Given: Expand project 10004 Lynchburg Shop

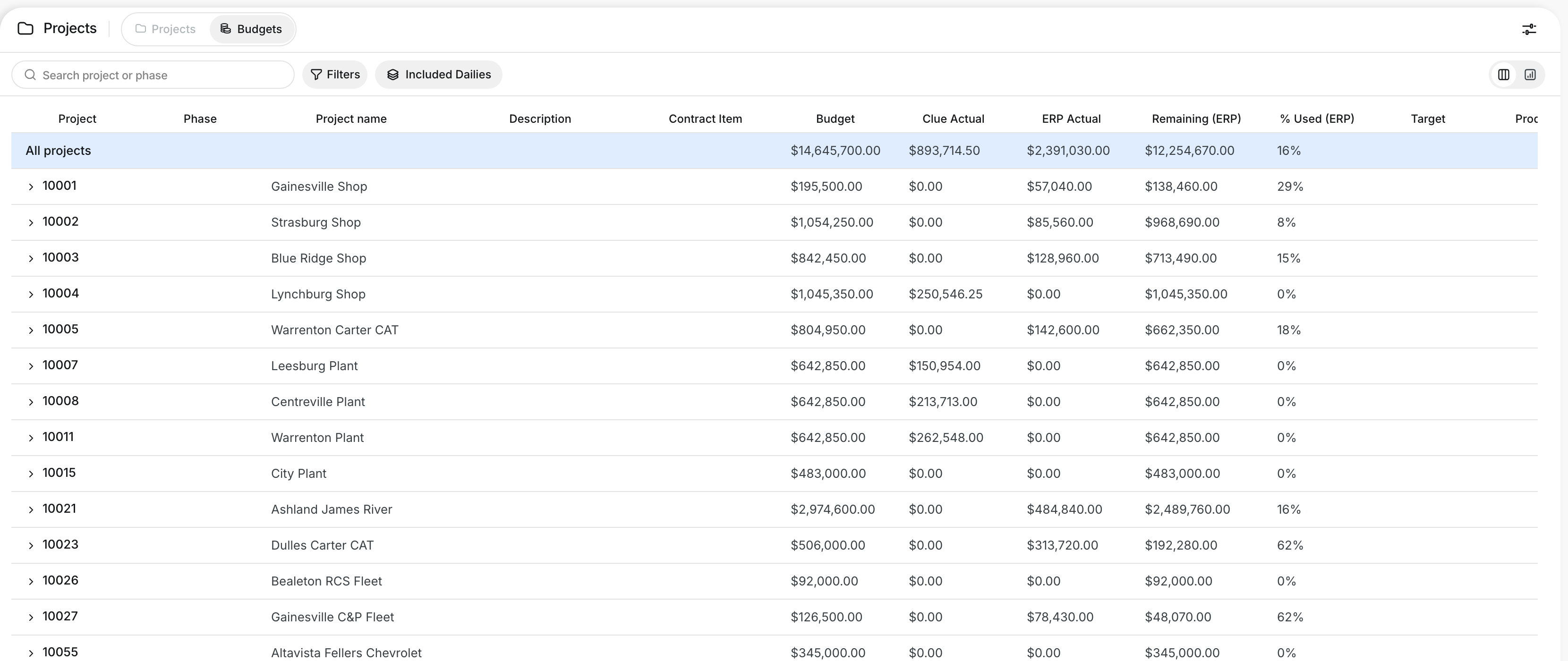Looking at the screenshot, I should point(31,295).
